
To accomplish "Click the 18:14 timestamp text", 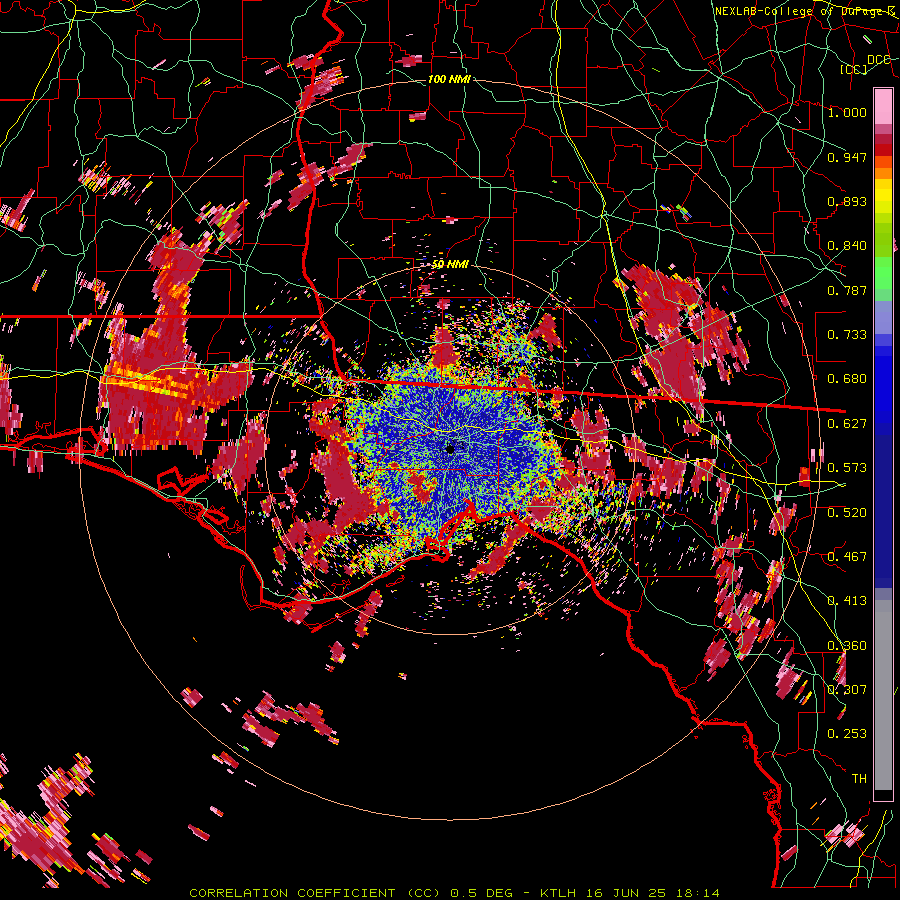I will 697,893.
